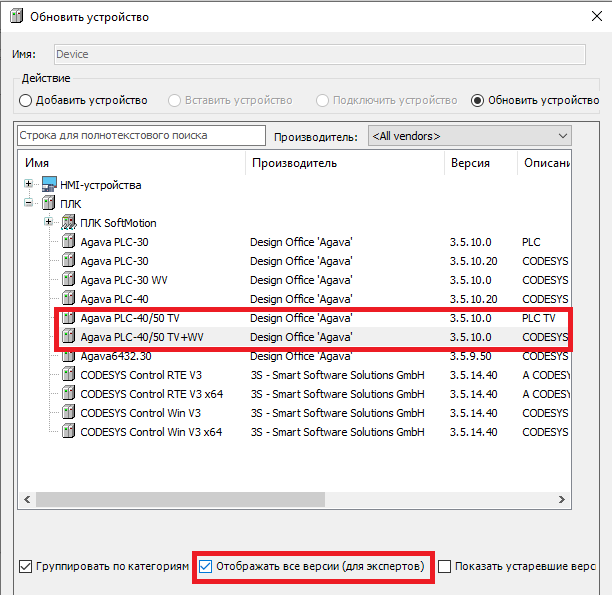Select the HMI-устройства label
This screenshot has height=595, width=612.
[x=101, y=185]
